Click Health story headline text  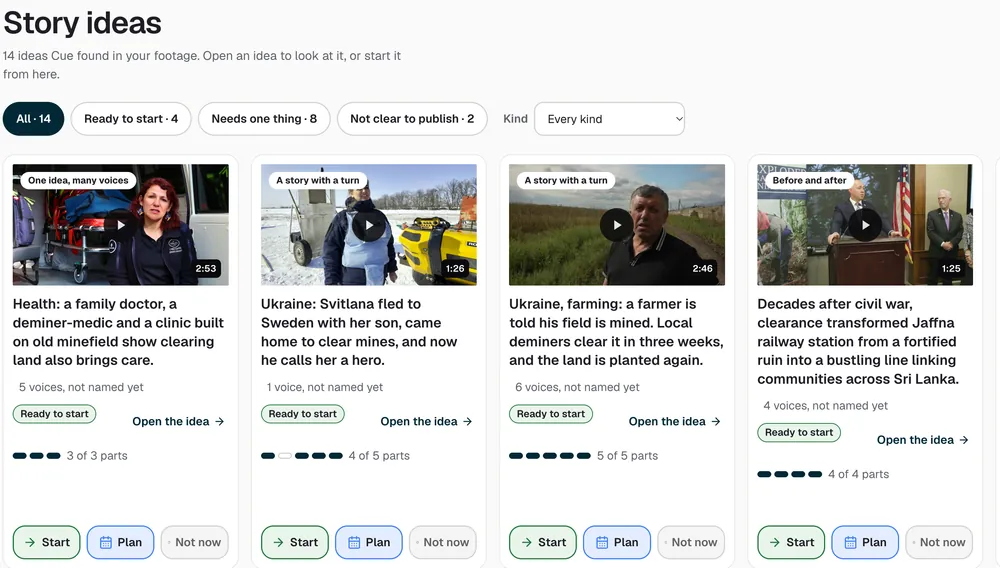tap(119, 332)
